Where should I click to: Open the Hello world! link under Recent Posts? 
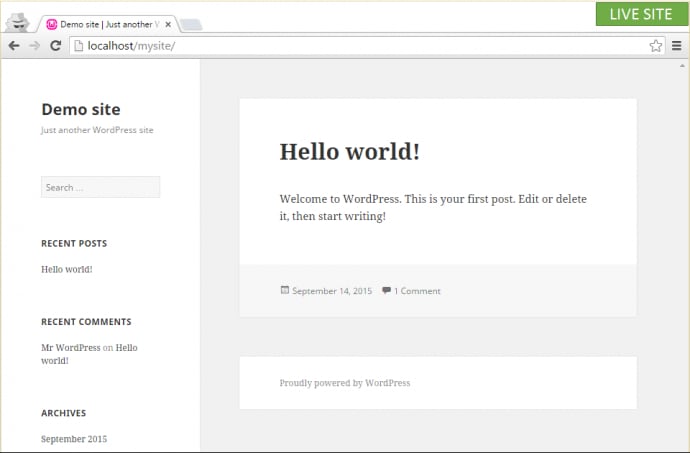[x=67, y=269]
